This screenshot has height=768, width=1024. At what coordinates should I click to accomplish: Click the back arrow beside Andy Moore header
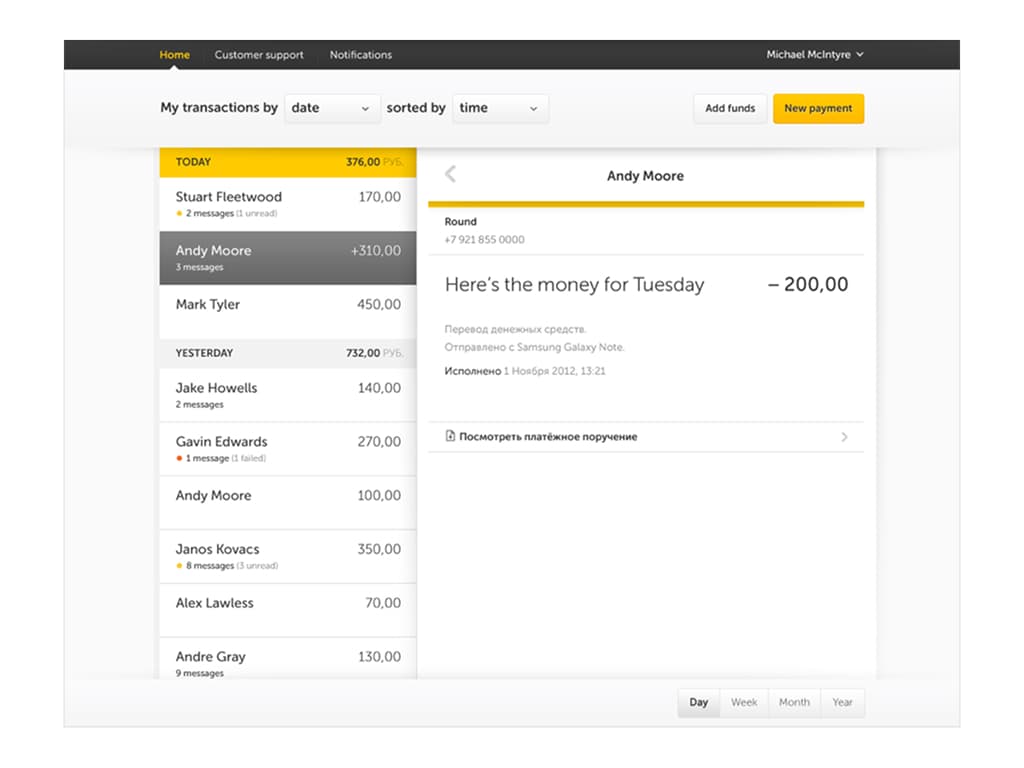click(450, 174)
